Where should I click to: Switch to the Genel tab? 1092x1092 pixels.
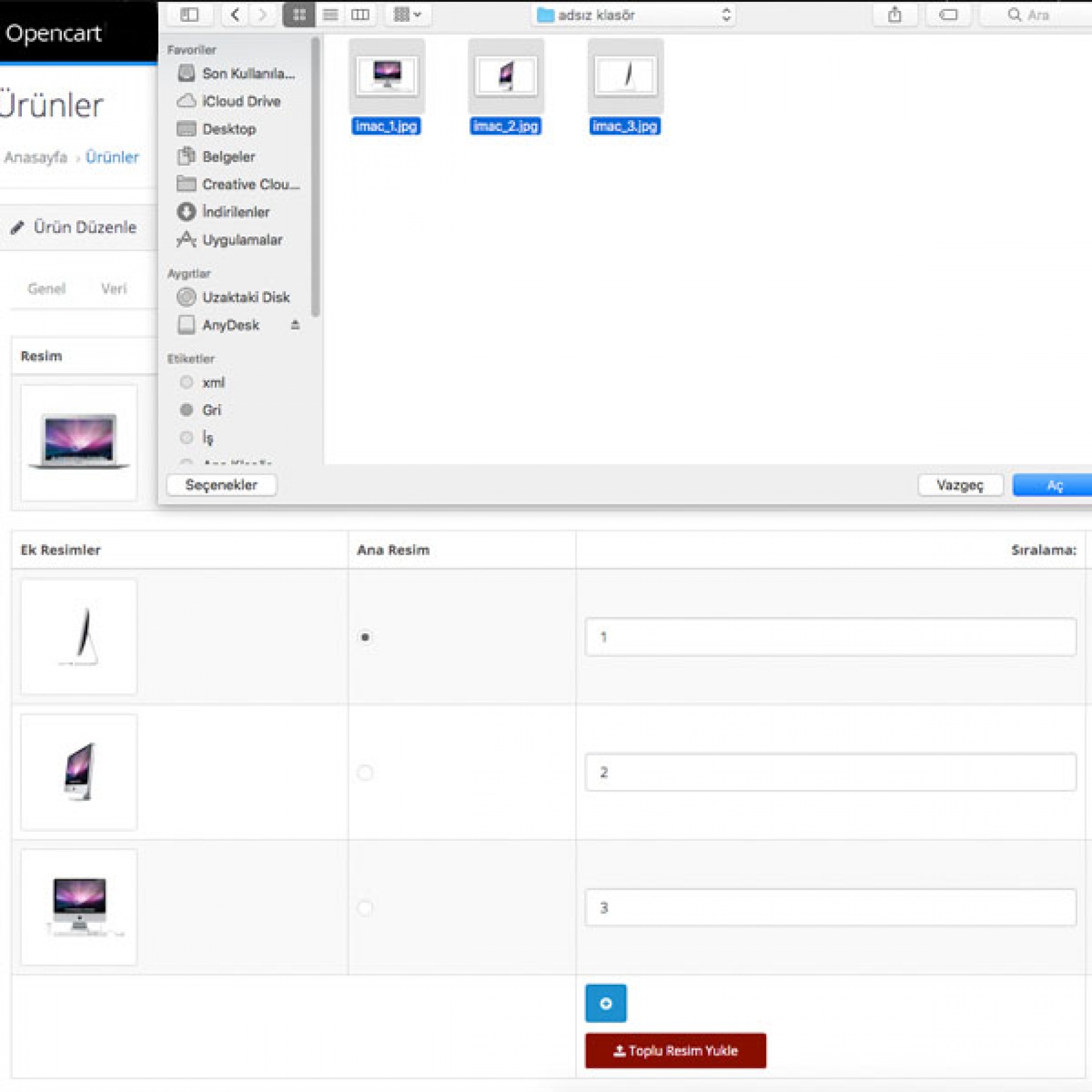click(x=46, y=288)
